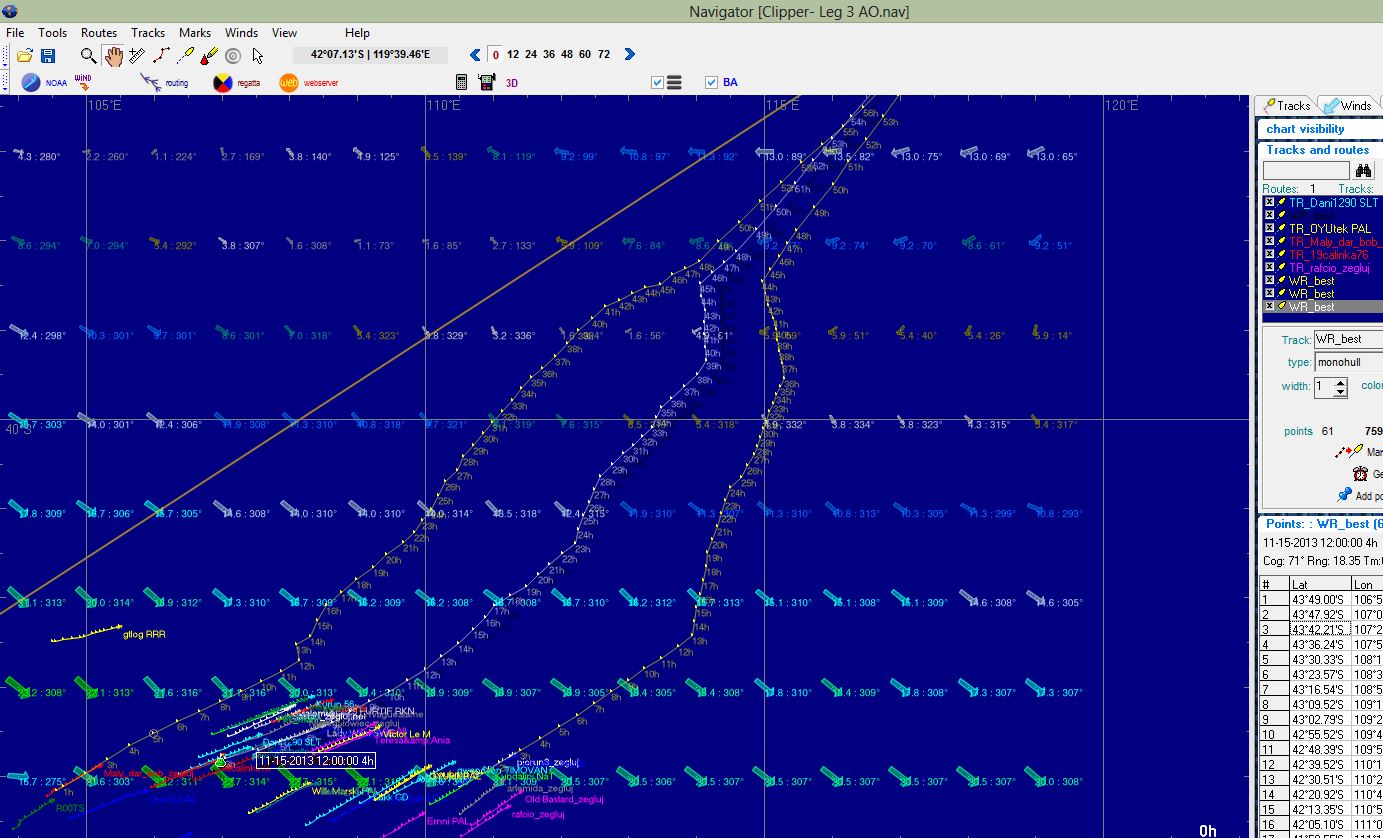Save the navigation file with the floppy icon
Viewport: 1383px width, 838px height.
(47, 55)
